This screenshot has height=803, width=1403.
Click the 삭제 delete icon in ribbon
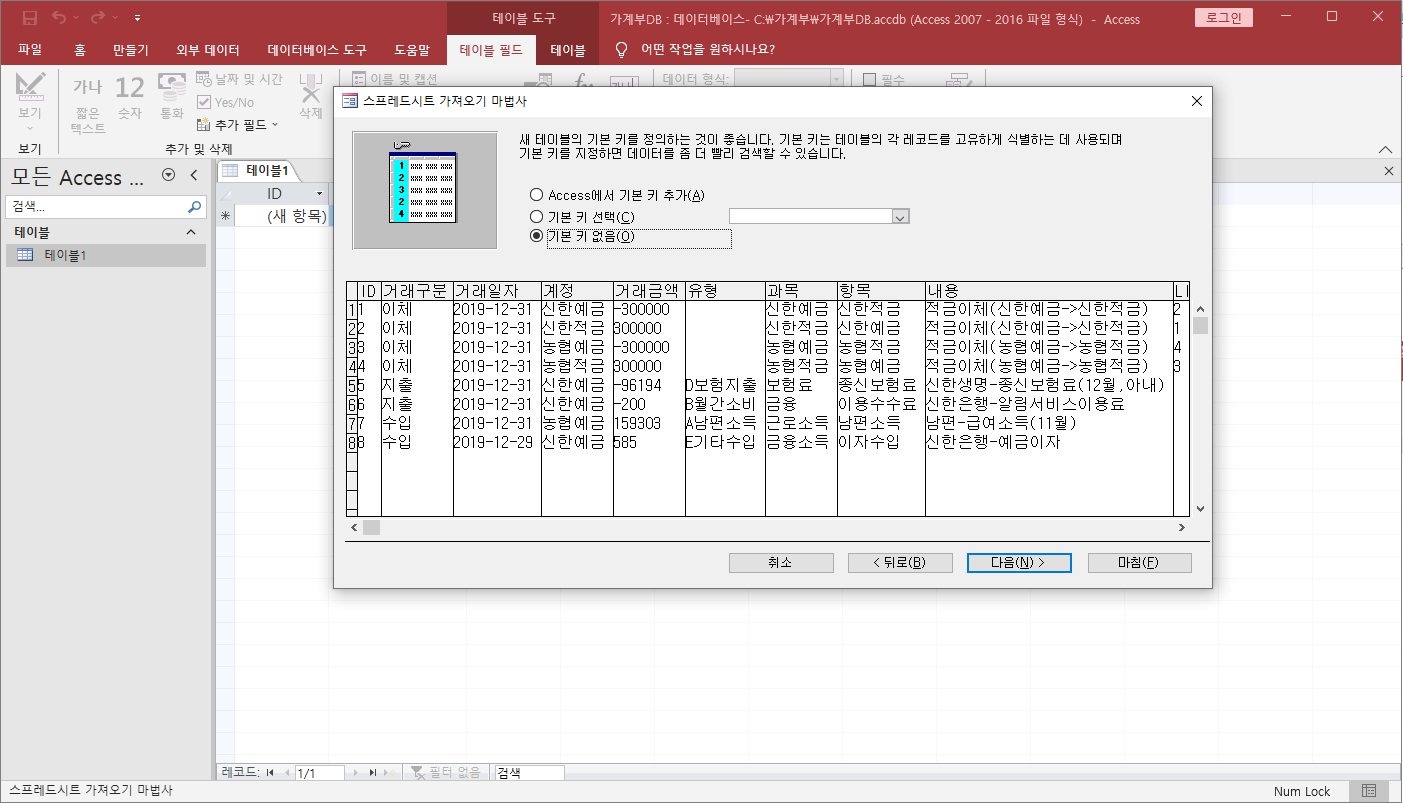[311, 98]
